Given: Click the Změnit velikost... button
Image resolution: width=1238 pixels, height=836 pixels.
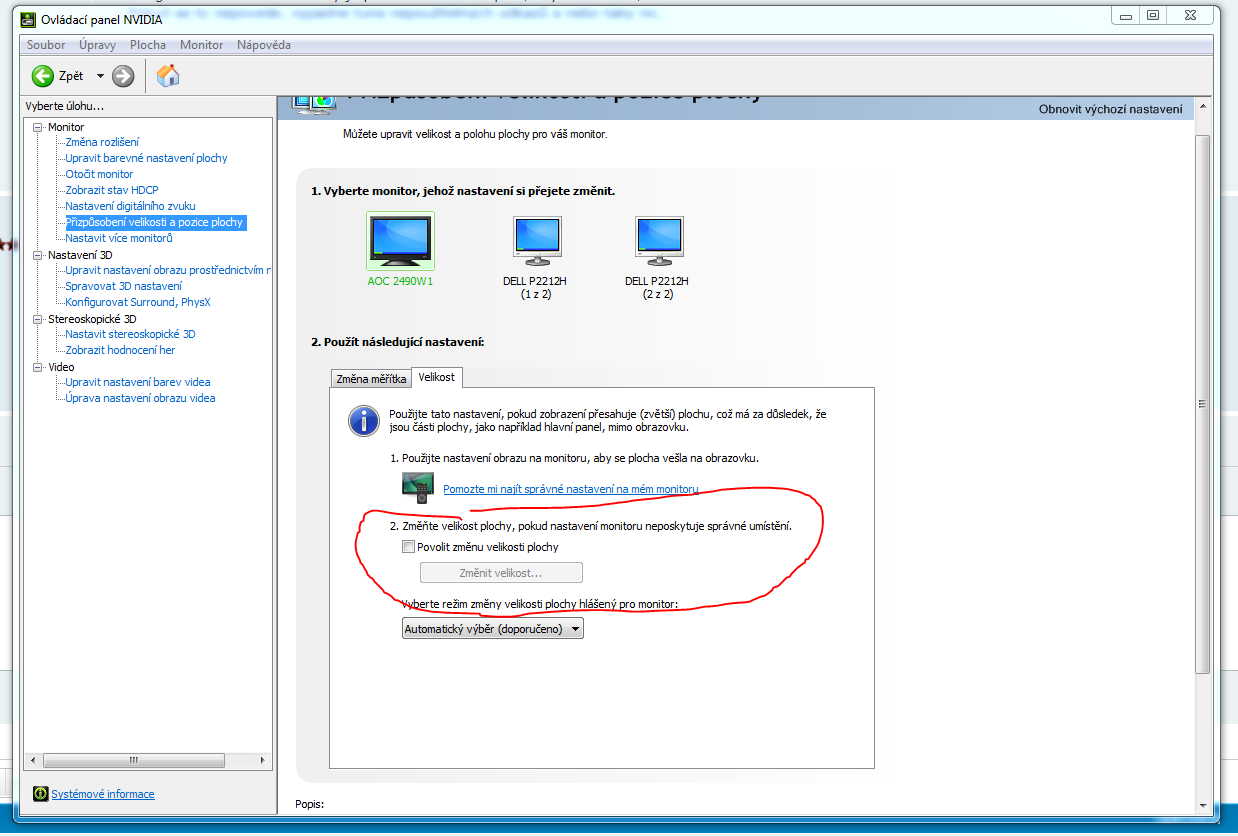Looking at the screenshot, I should pos(501,573).
